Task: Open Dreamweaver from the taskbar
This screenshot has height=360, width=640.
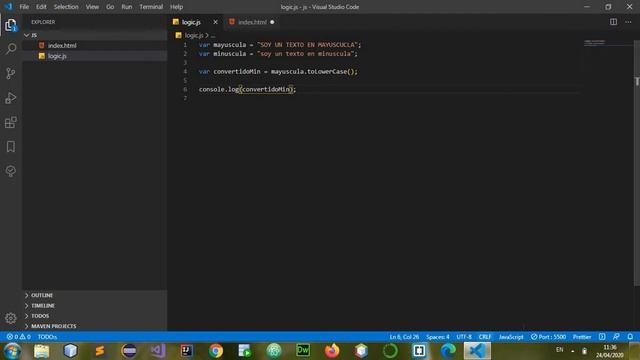Action: [x=303, y=351]
